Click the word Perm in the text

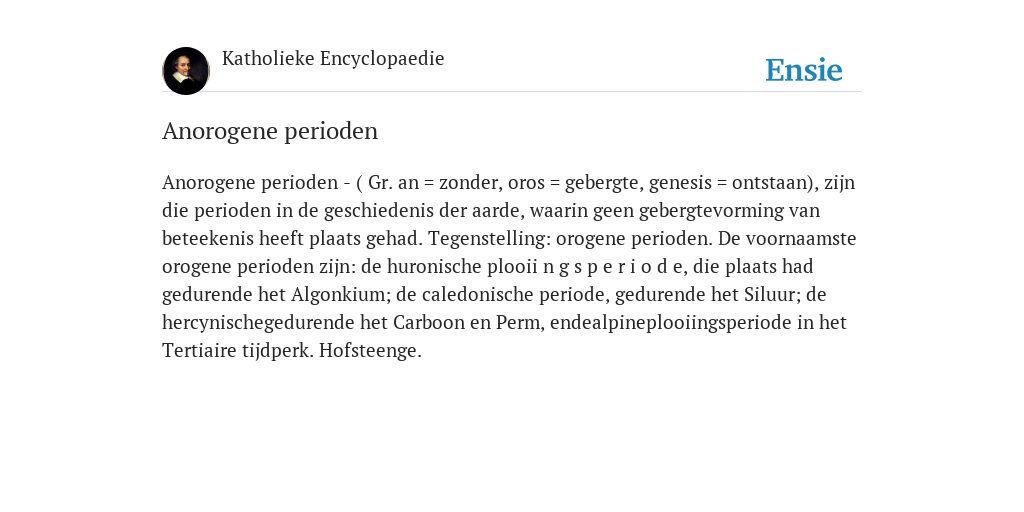(x=520, y=323)
